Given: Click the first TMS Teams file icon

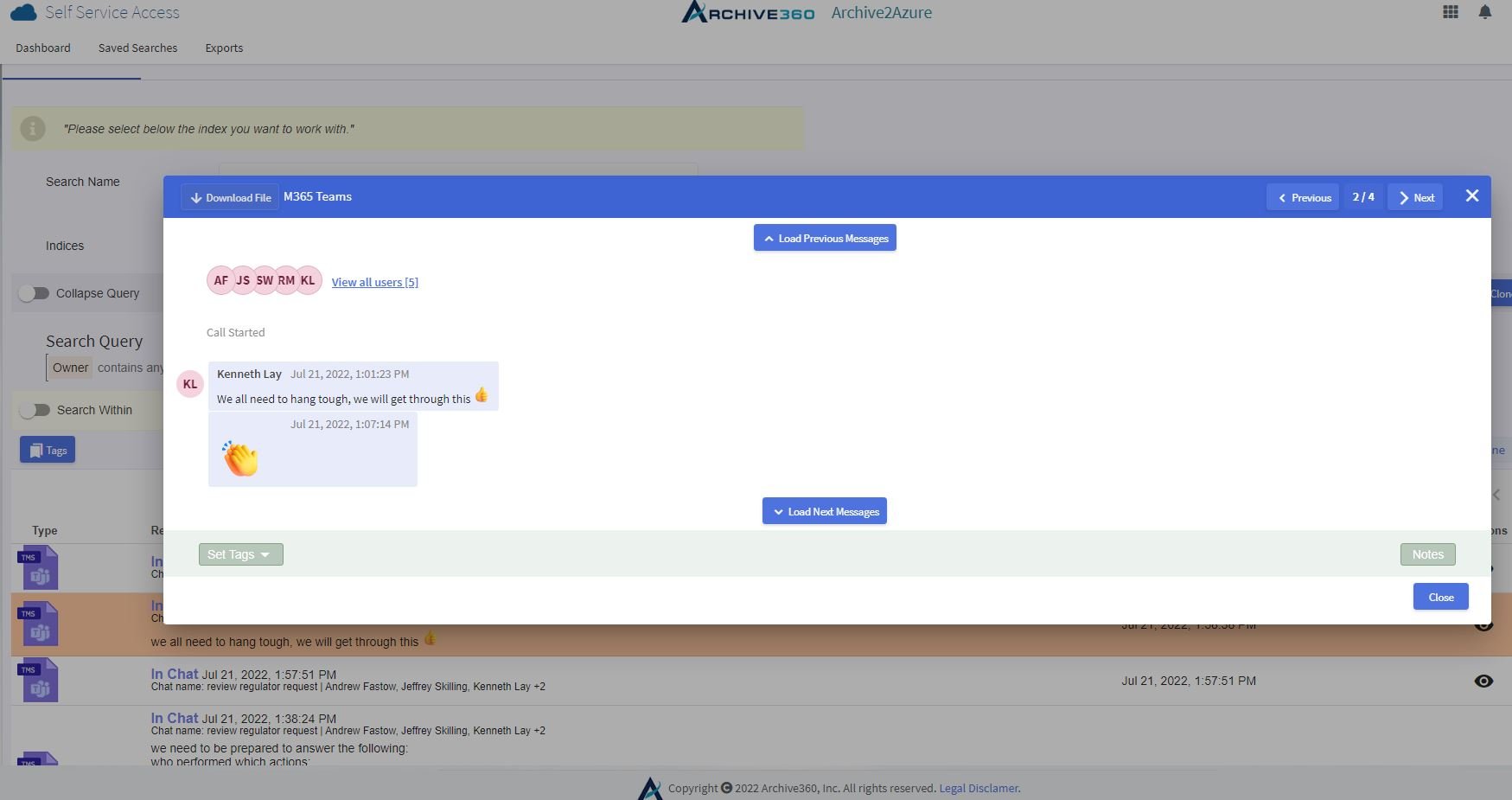Looking at the screenshot, I should click(38, 567).
